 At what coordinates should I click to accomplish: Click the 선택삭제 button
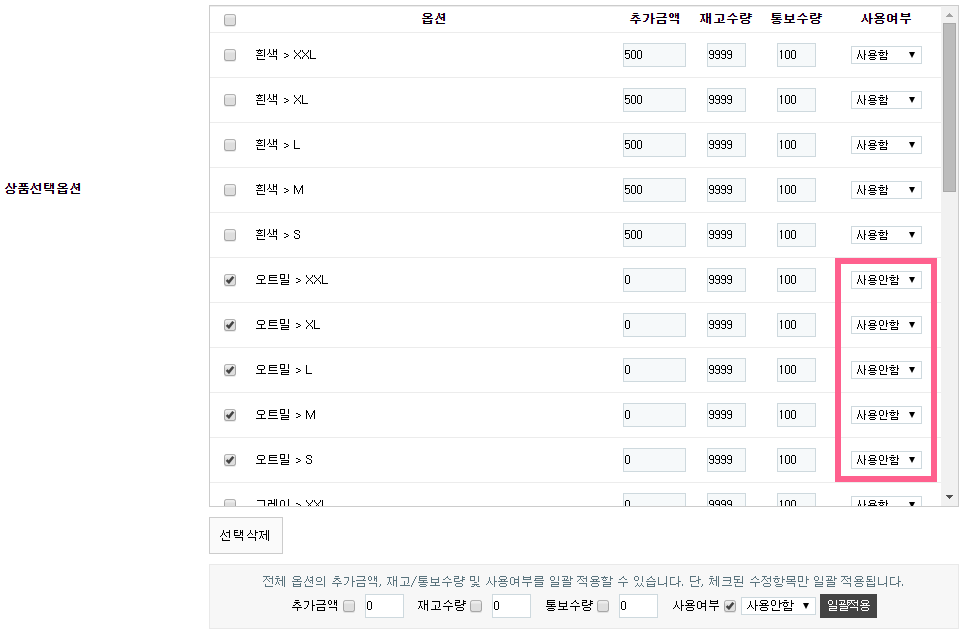click(246, 535)
